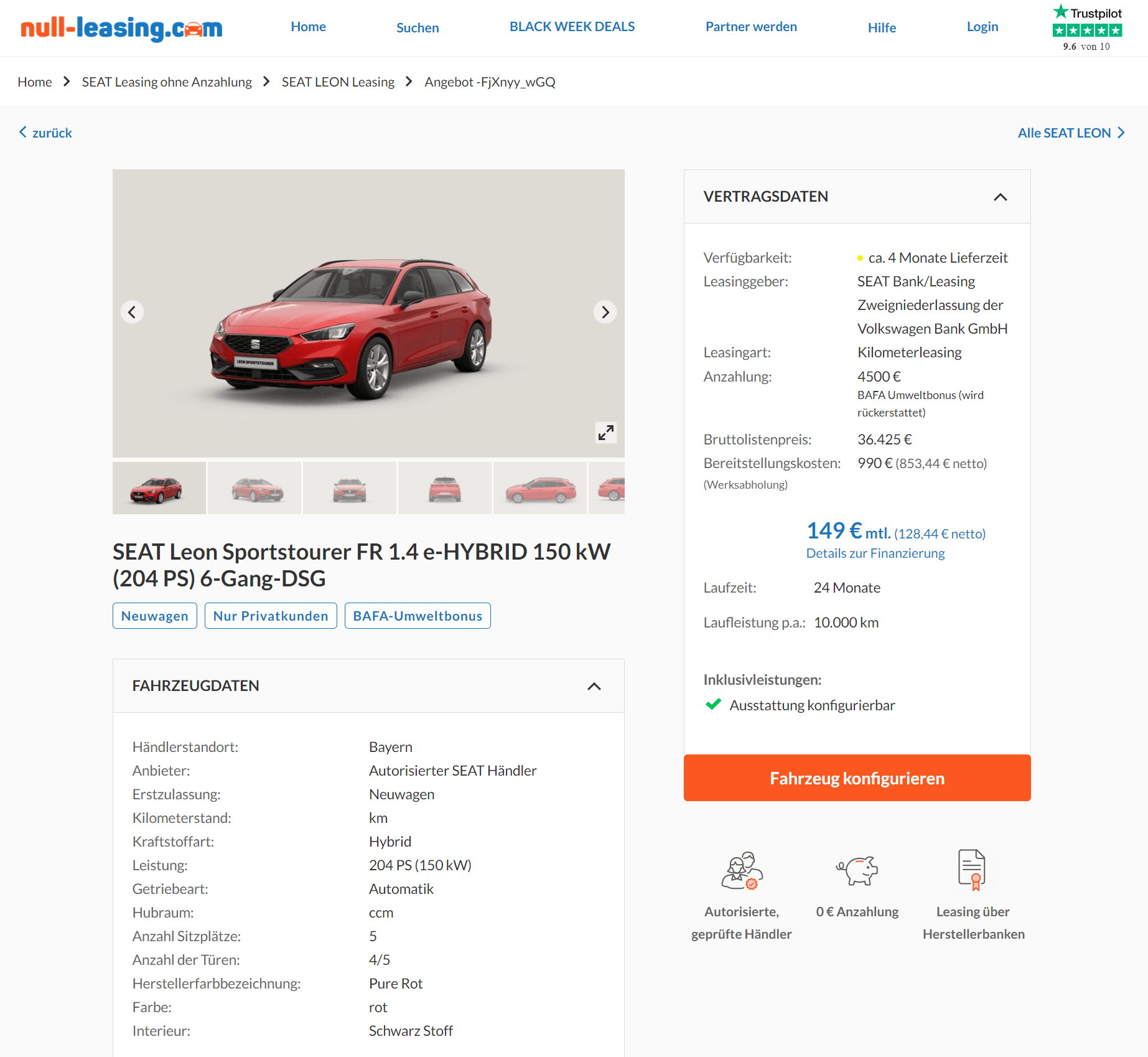1148x1057 pixels.
Task: Click the 149 € mtl. price
Action: click(849, 531)
